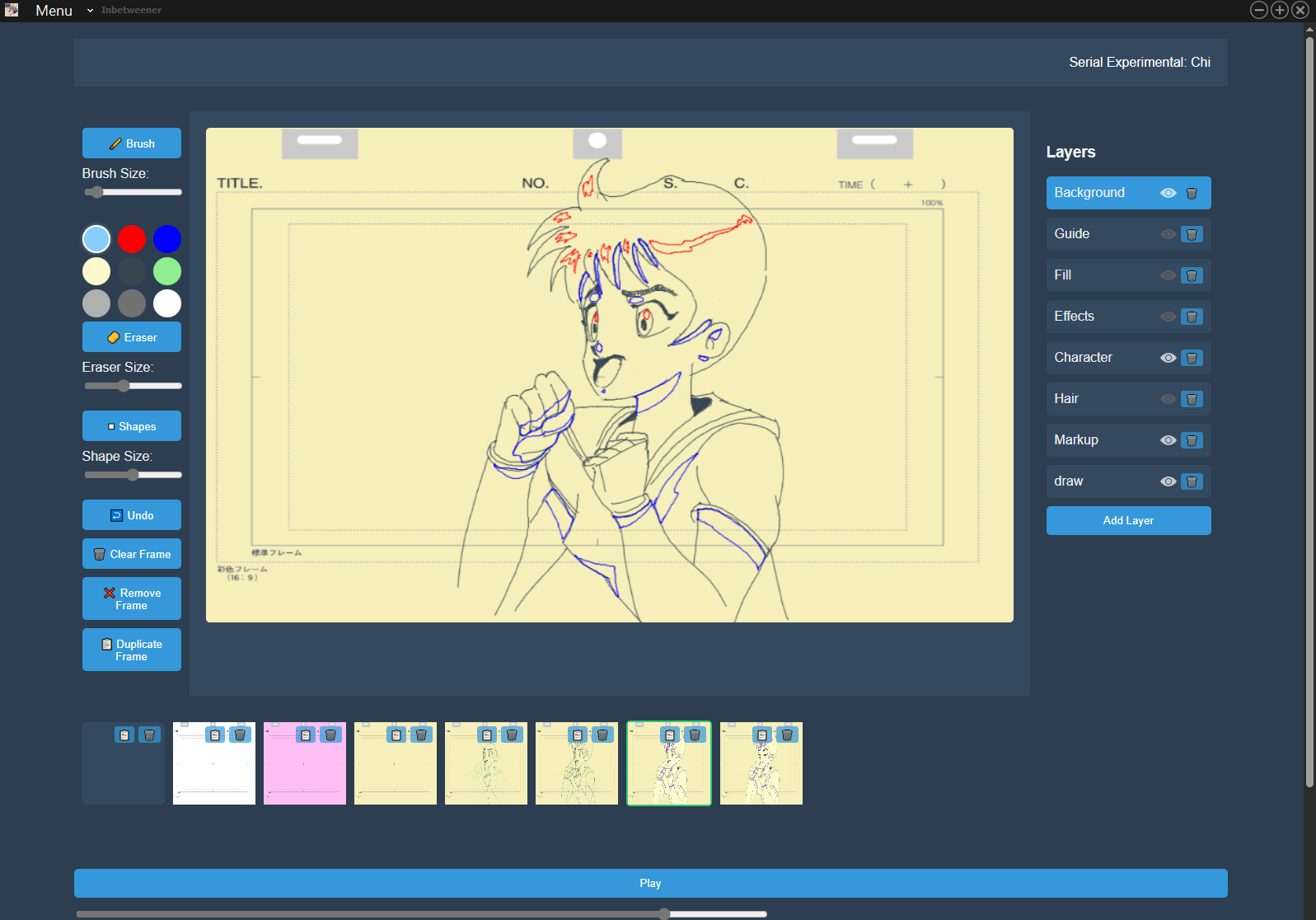Click the app icon in title bar
The height and width of the screenshot is (920, 1316).
click(x=12, y=10)
